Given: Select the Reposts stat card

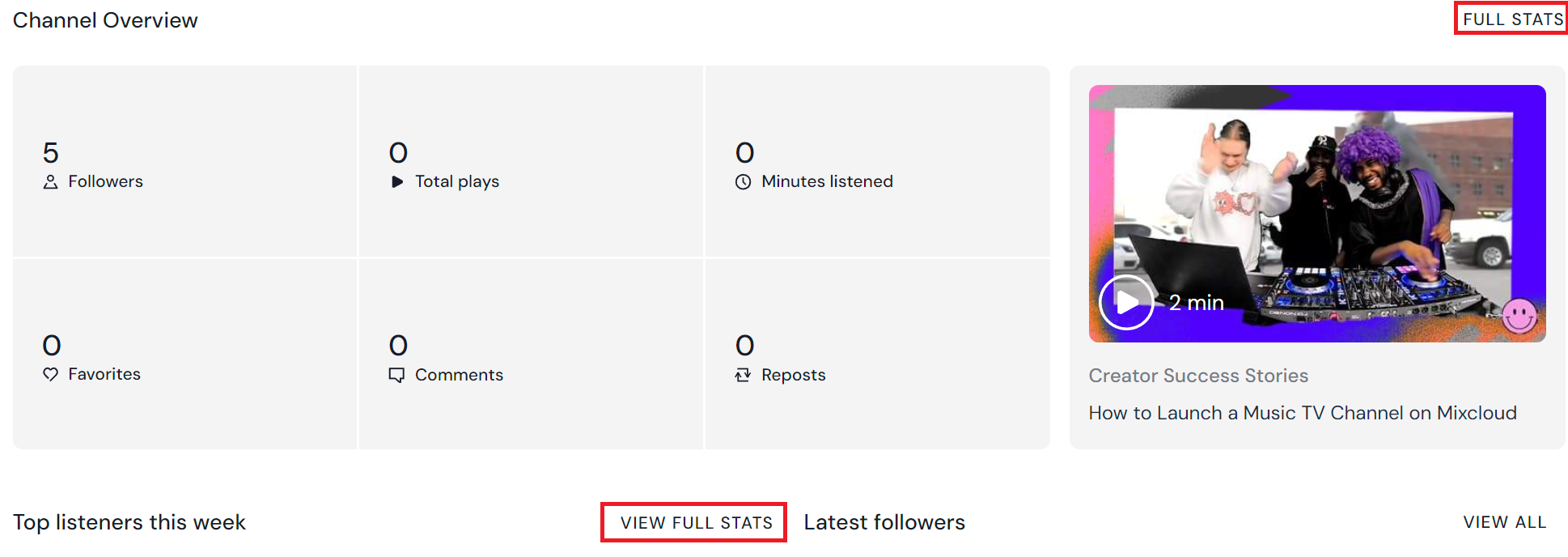Looking at the screenshot, I should [x=877, y=354].
